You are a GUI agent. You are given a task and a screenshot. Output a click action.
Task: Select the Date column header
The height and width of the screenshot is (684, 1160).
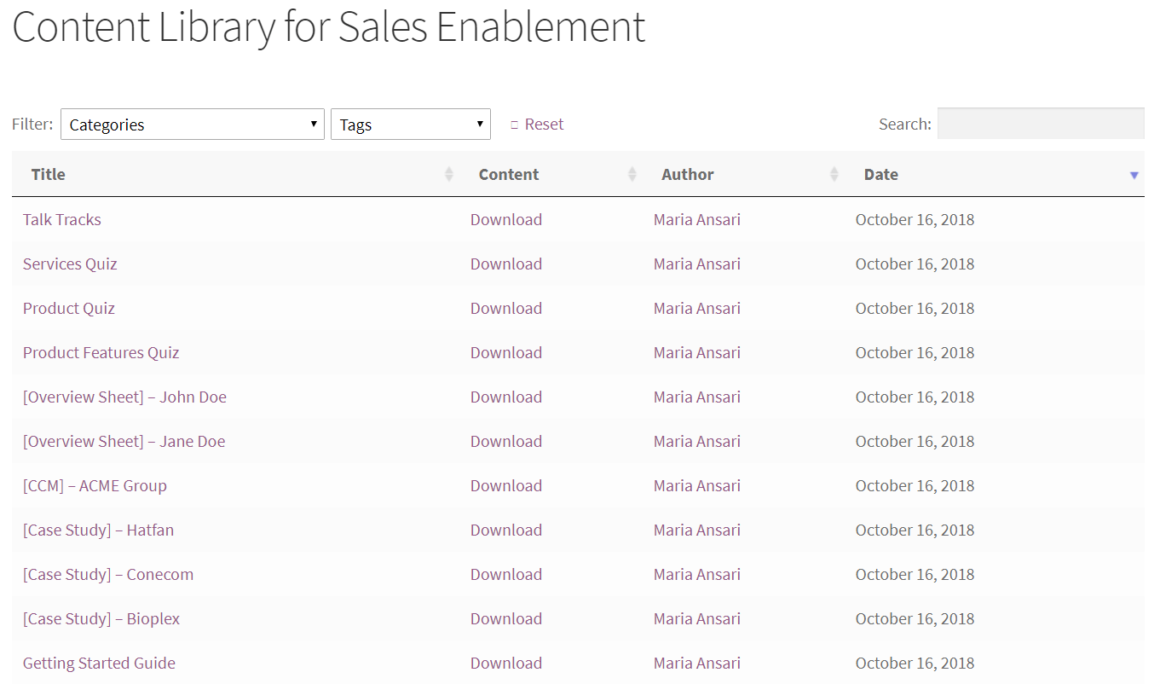(x=880, y=174)
